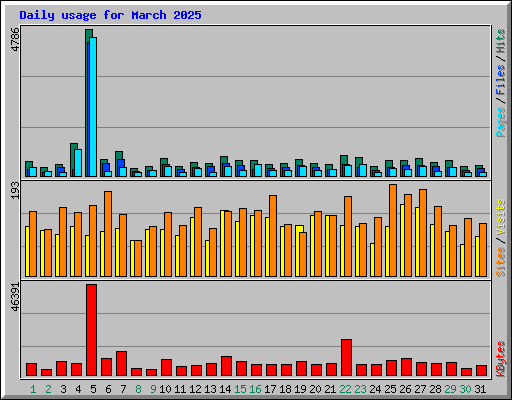Click the orange Visits bar for day 22
The image size is (512, 400).
(348, 236)
